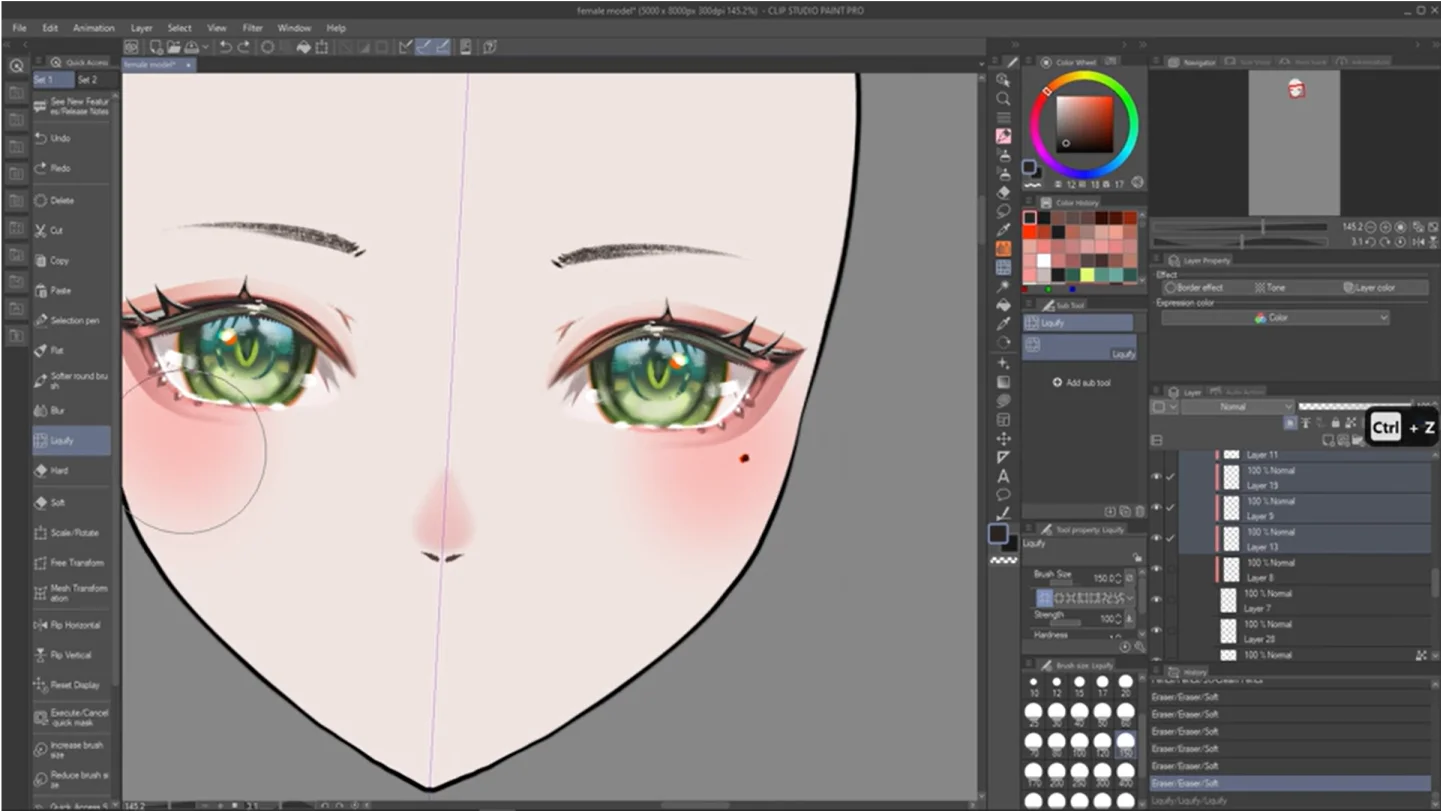Open the Animation menu
The image size is (1441, 811).
(94, 28)
